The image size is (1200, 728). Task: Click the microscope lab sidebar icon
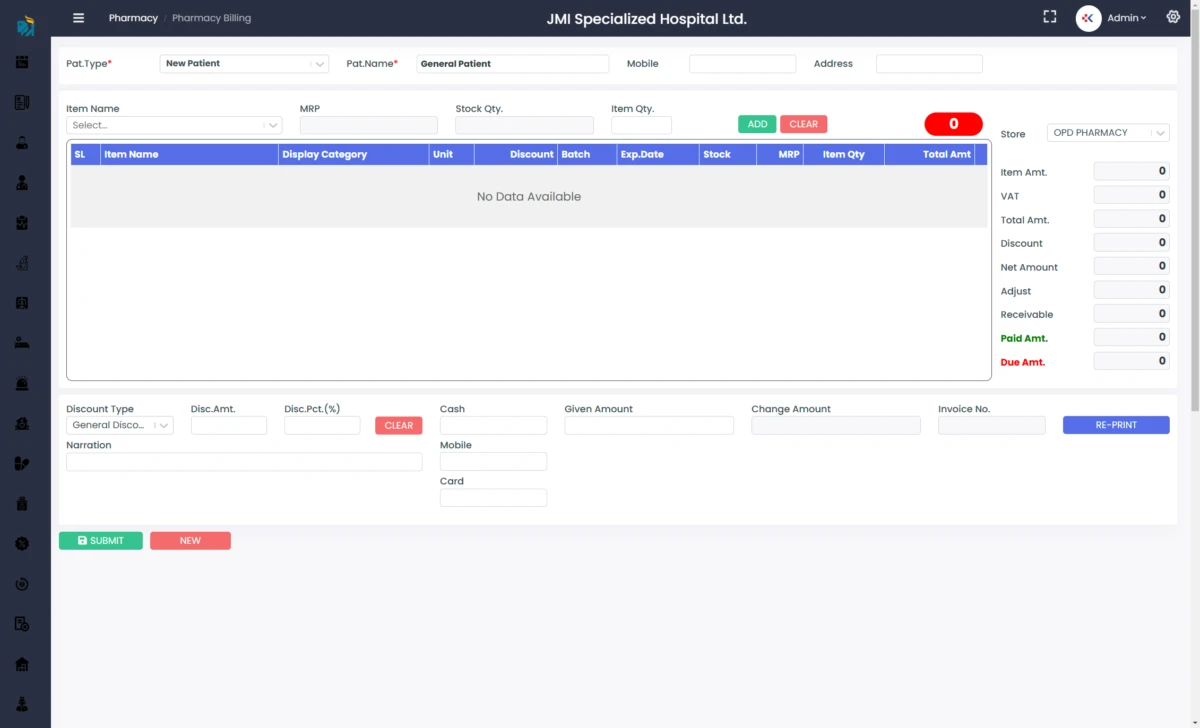[22, 263]
